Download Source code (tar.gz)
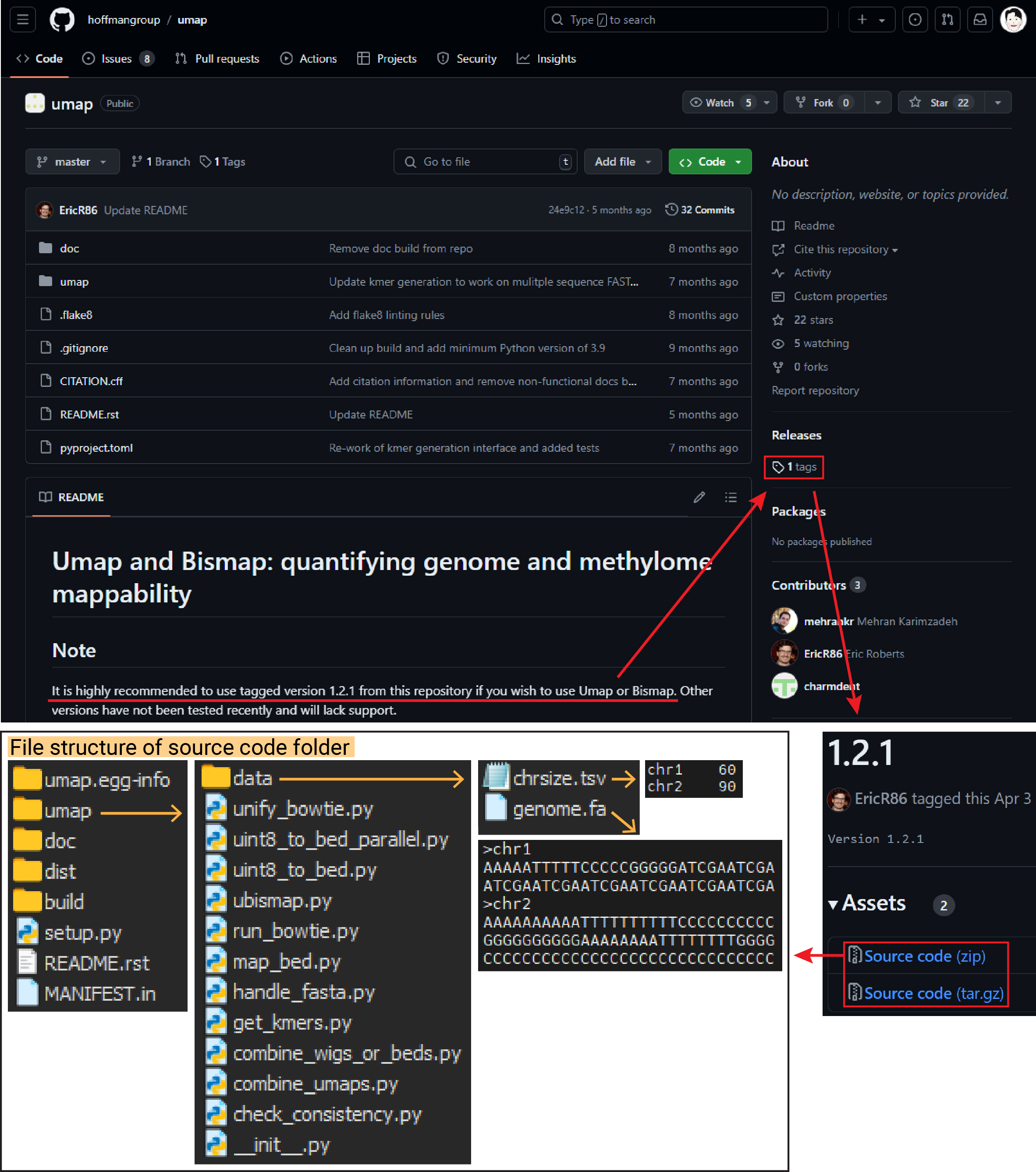This screenshot has width=1036, height=1172. (934, 992)
